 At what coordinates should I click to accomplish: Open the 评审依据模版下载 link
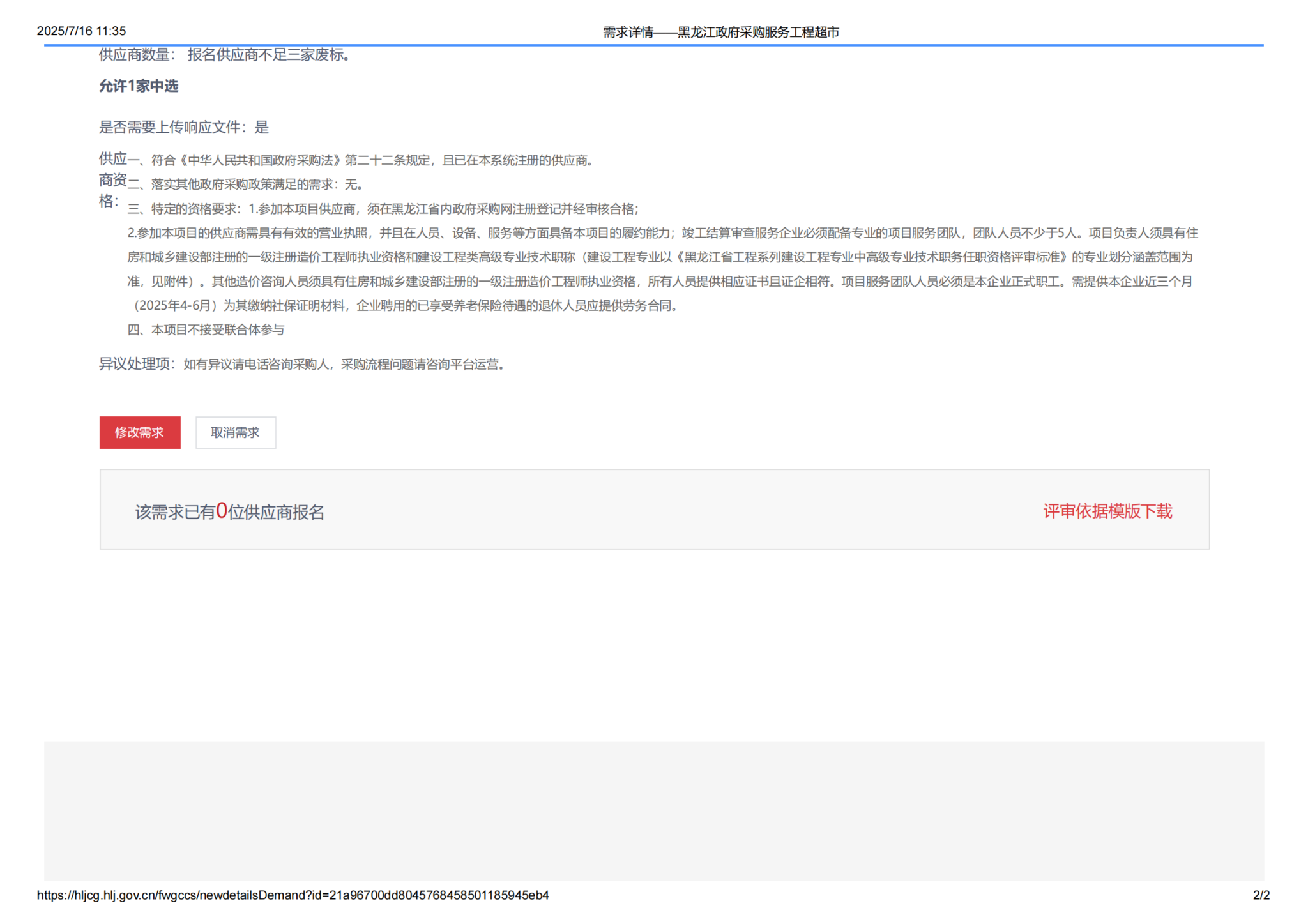point(1107,511)
